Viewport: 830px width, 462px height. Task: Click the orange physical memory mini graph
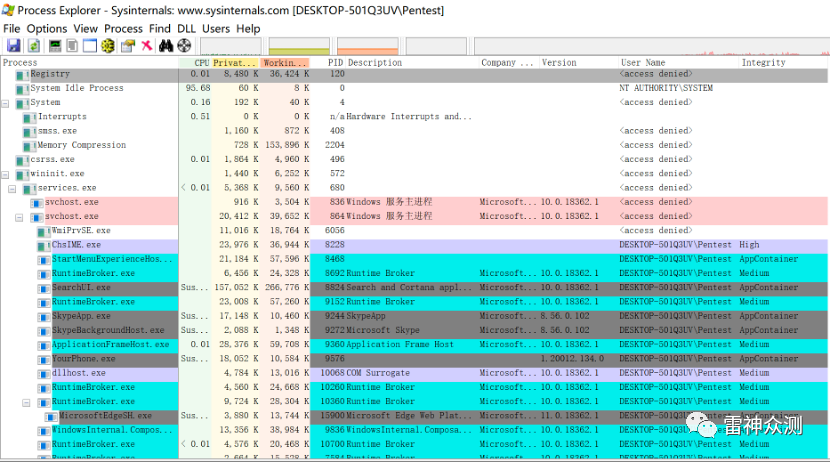coord(368,46)
